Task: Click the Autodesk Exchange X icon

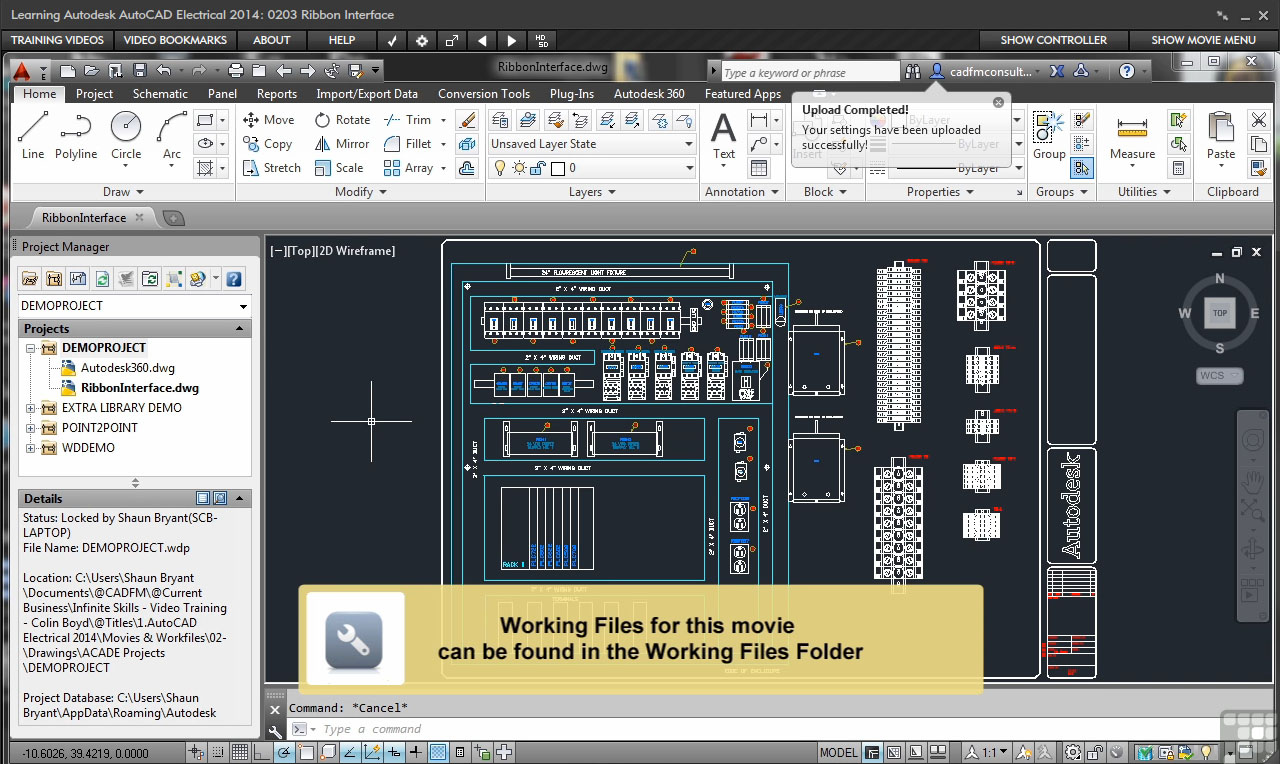Action: tap(1056, 72)
